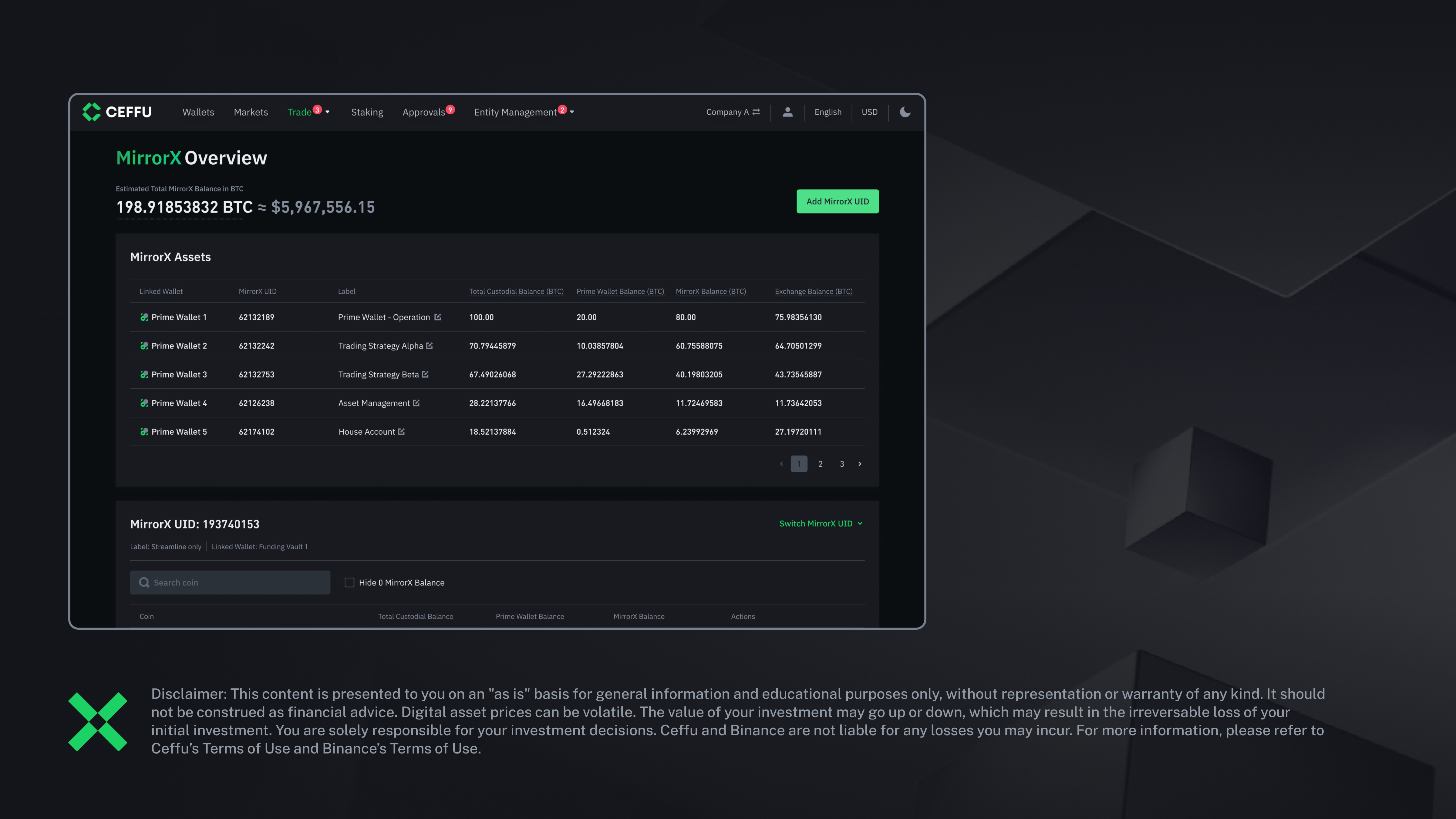Viewport: 1456px width, 819px height.
Task: Click Linked Wallet: Funding Vault 1
Action: pos(259,547)
